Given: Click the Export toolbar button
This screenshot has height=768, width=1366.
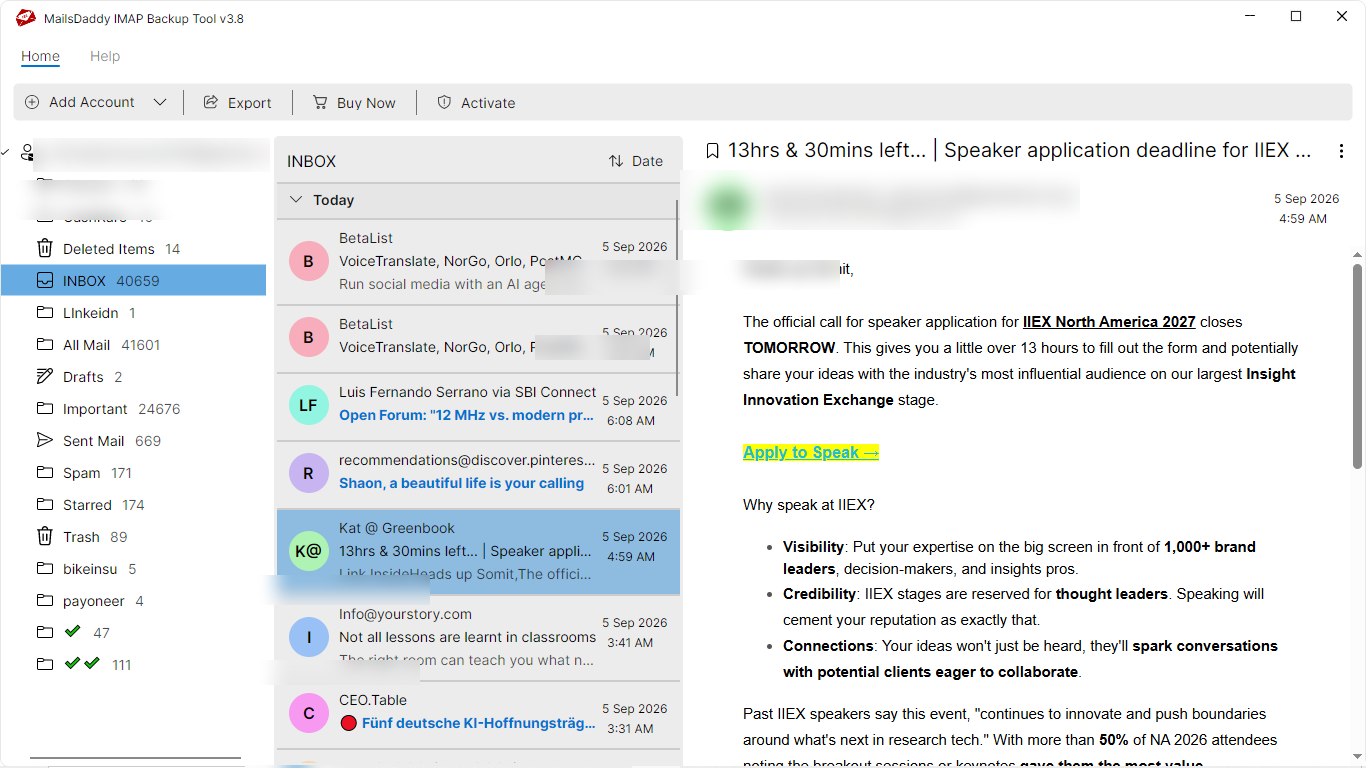Looking at the screenshot, I should 237,102.
